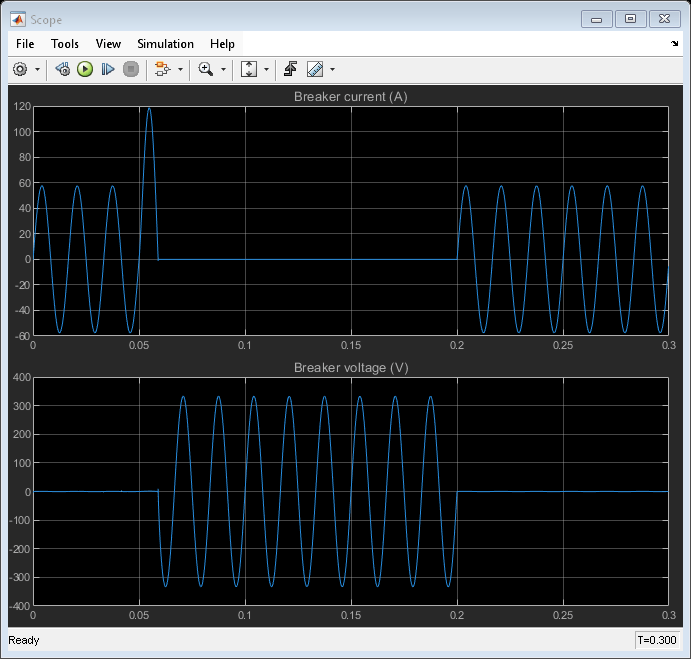Click the Step Forward button

108,69
